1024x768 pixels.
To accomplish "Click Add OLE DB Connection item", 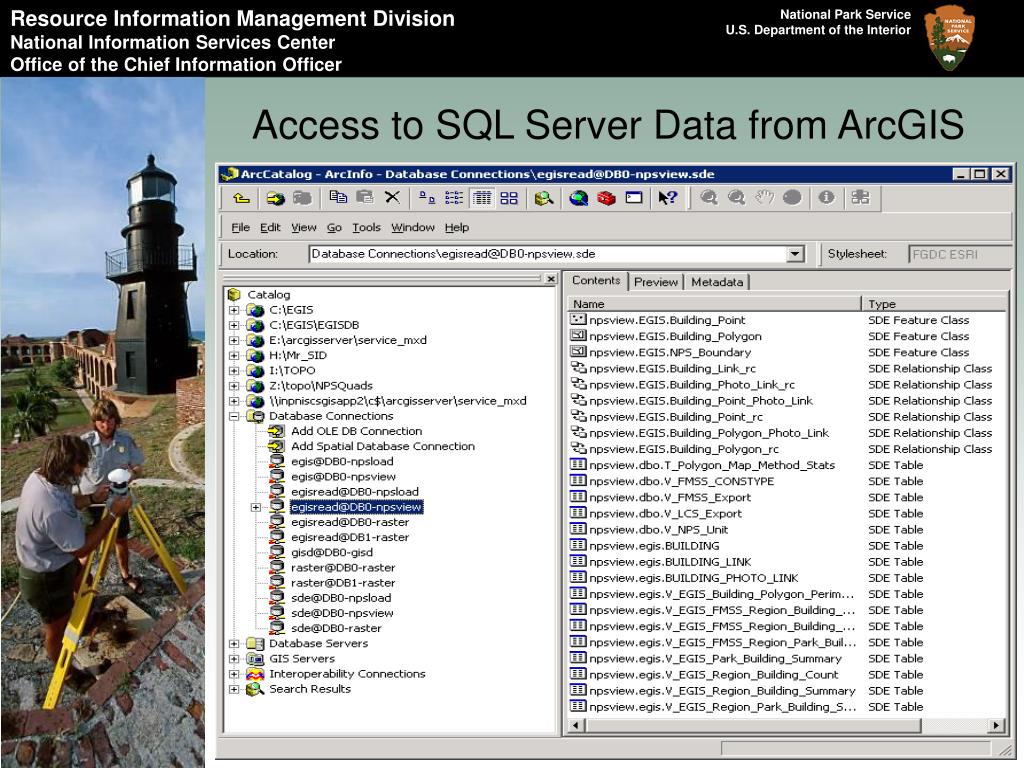I will (x=356, y=431).
